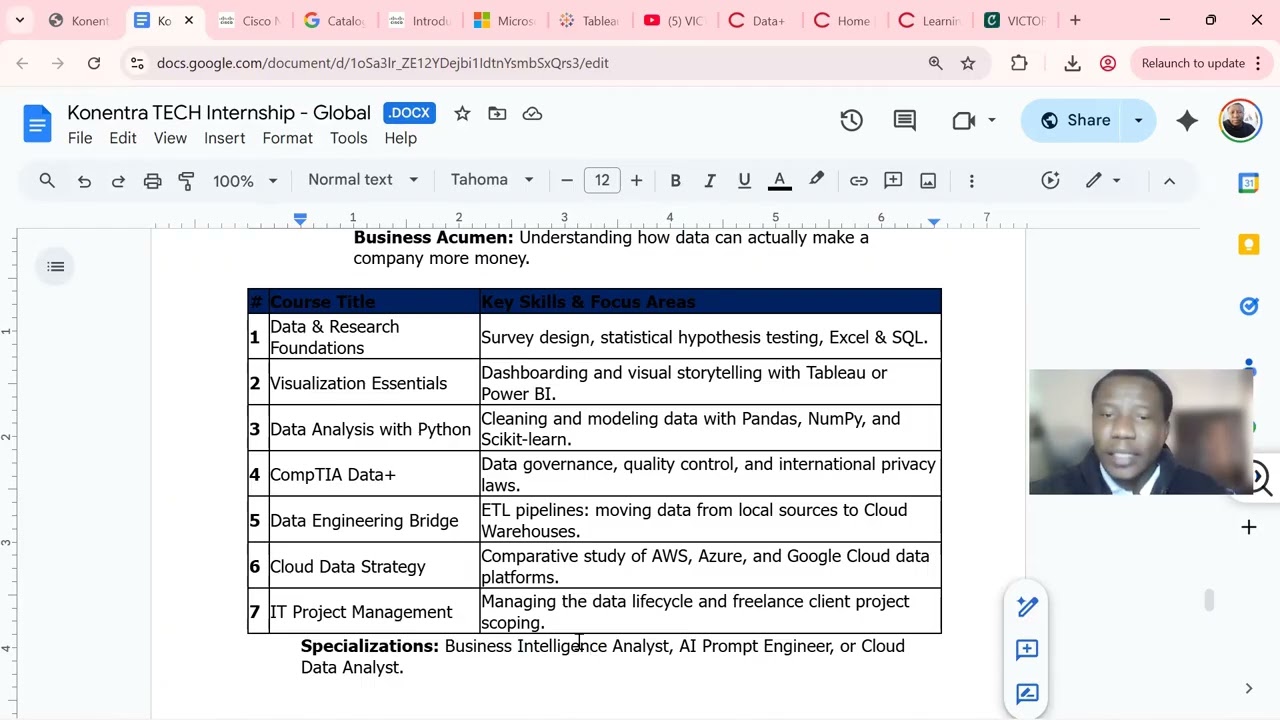Add a comment from the toolbar
The height and width of the screenshot is (720, 1280).
point(894,181)
